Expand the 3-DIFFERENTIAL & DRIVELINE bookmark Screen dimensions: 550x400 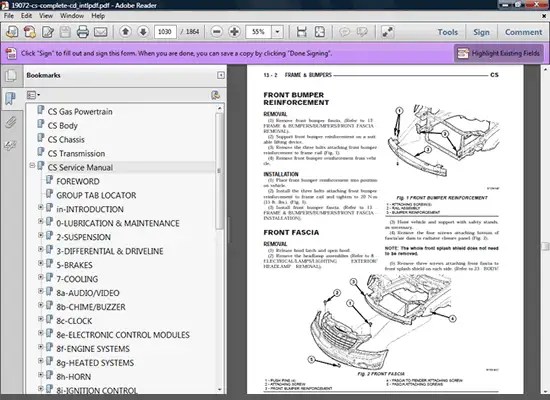41,249
